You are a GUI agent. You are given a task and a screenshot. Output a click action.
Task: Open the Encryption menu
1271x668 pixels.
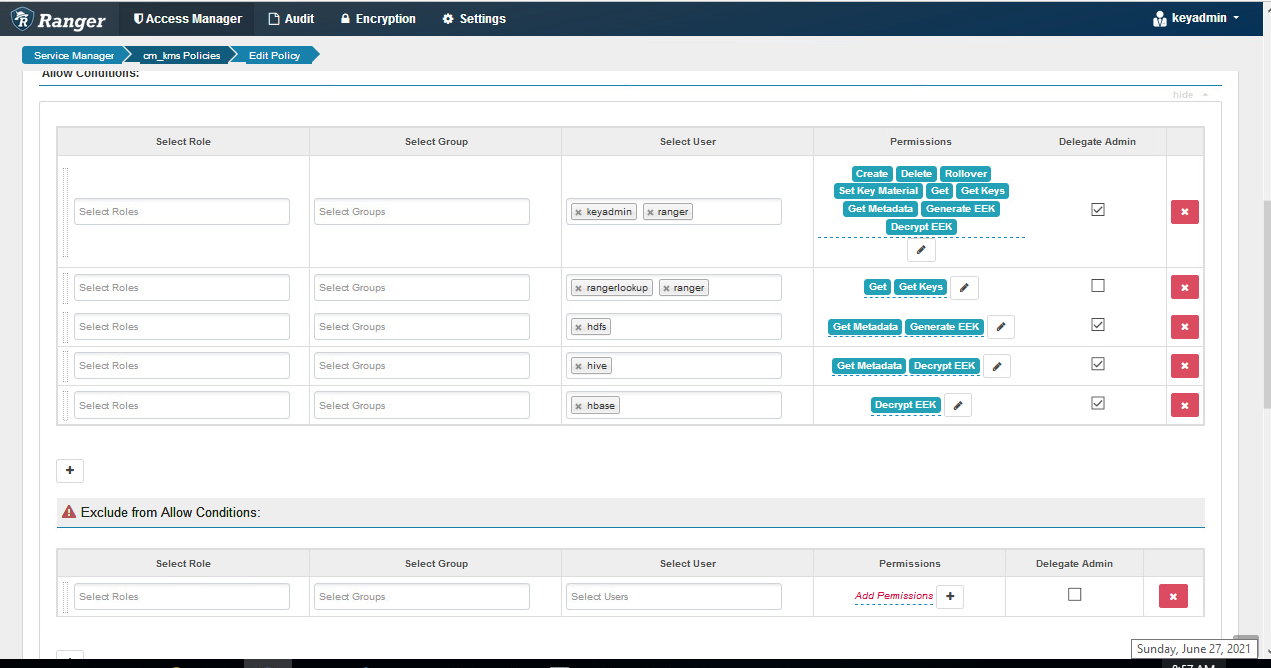tap(378, 17)
